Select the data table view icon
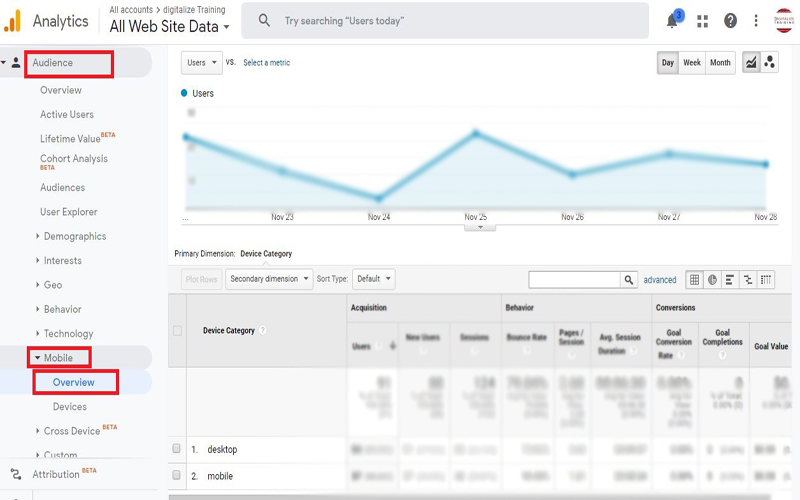Screen dimensions: 800x500 [695, 280]
